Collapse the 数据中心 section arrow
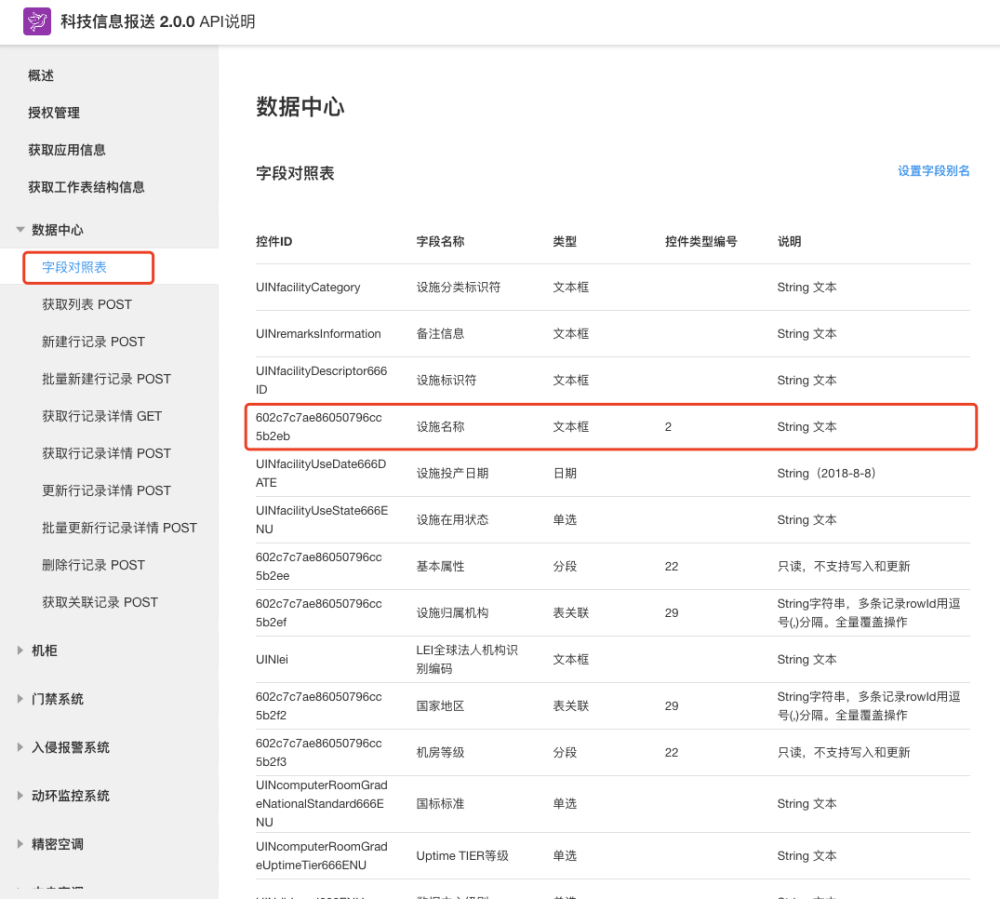 [20, 230]
